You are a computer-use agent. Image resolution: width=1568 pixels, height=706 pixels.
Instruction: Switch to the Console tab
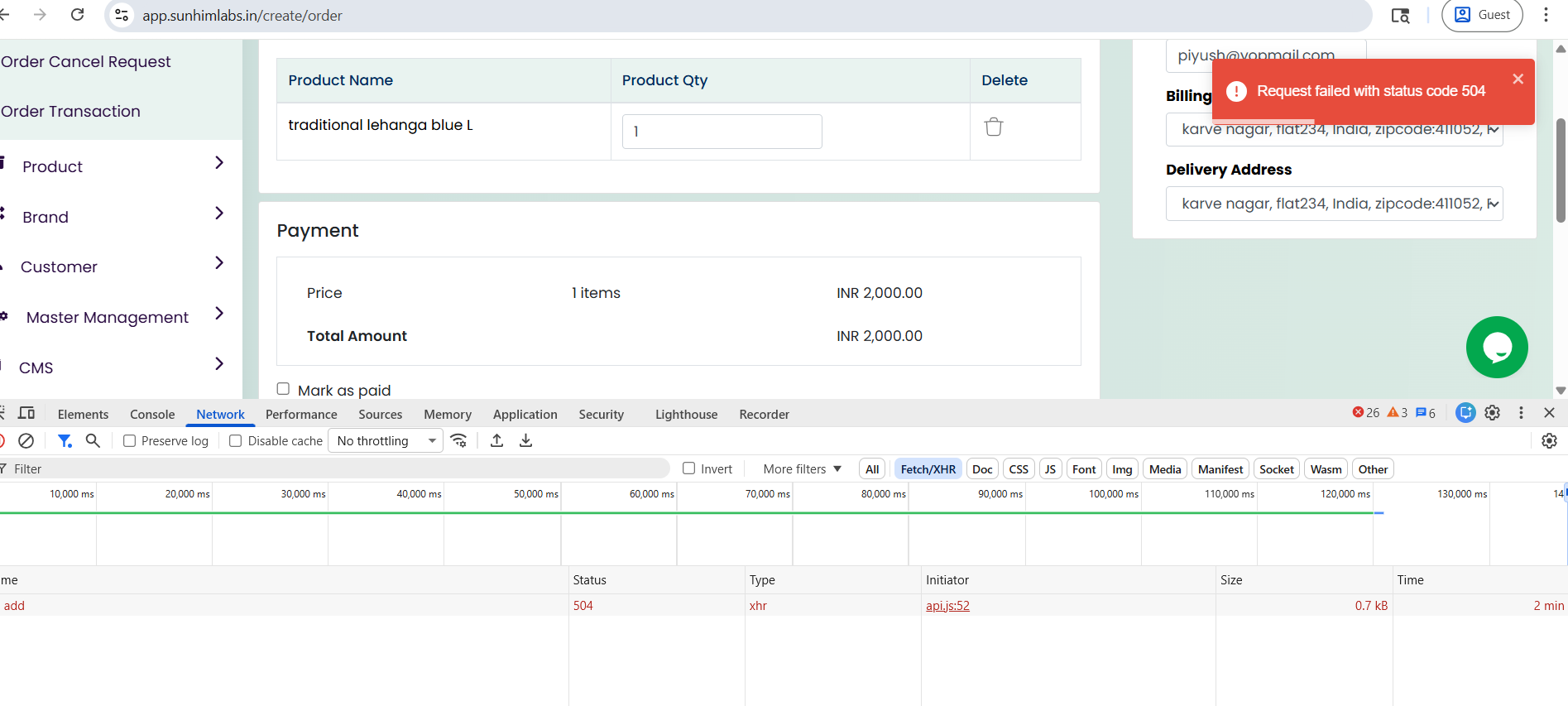152,414
